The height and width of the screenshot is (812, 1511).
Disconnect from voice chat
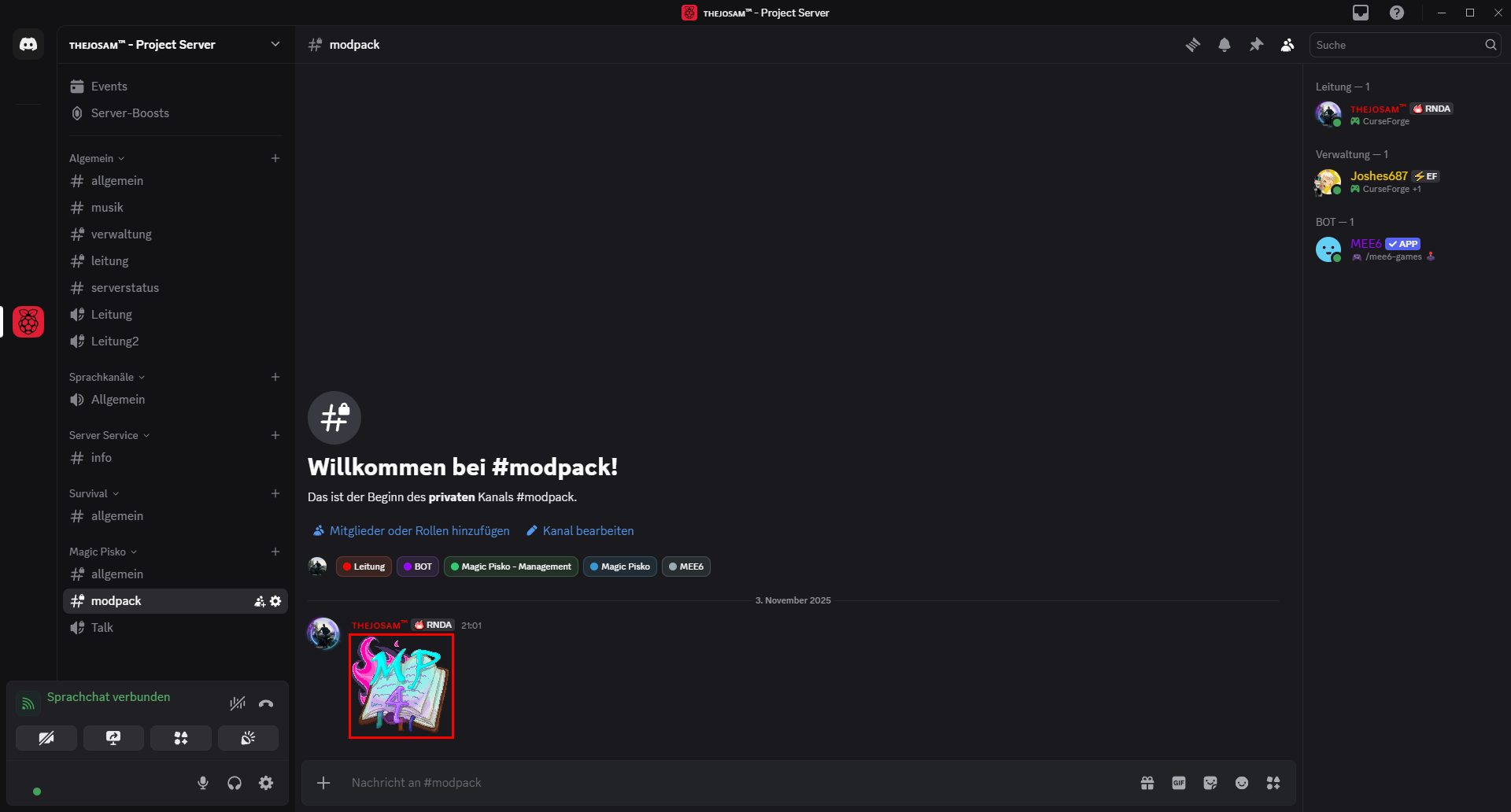[x=266, y=703]
